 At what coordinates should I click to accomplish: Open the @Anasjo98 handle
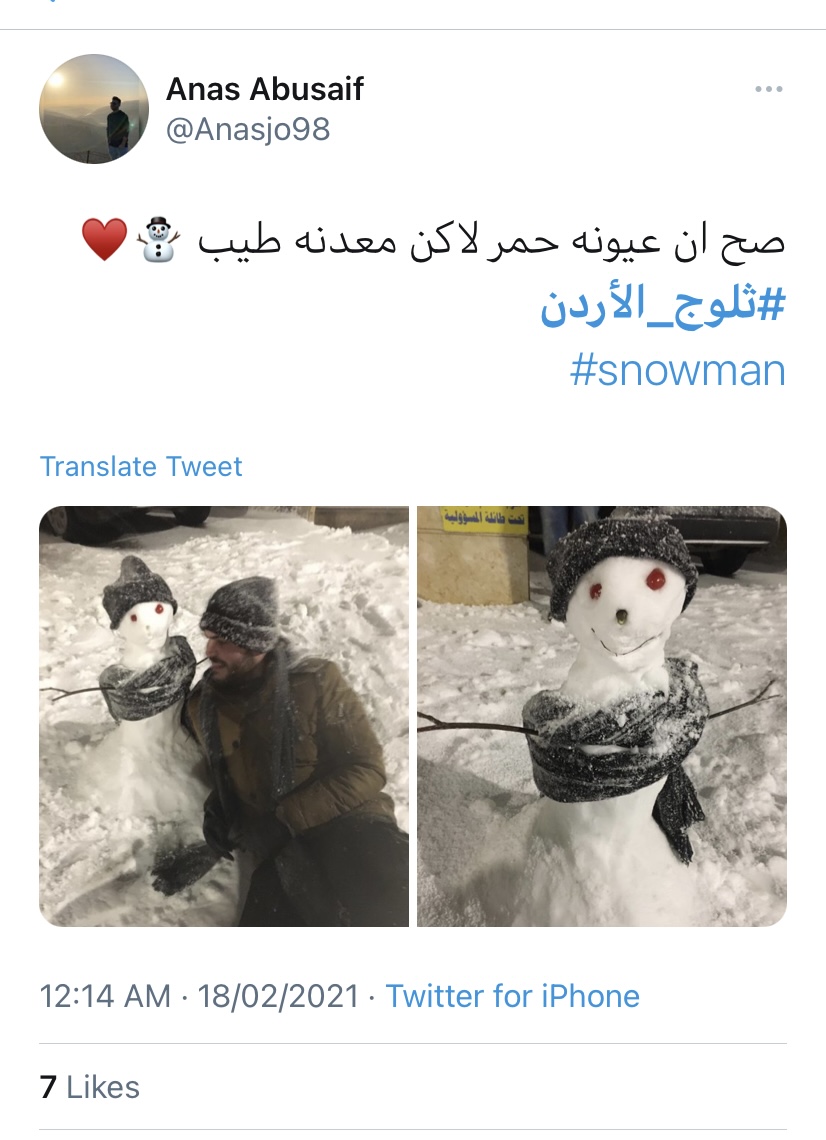tap(248, 129)
